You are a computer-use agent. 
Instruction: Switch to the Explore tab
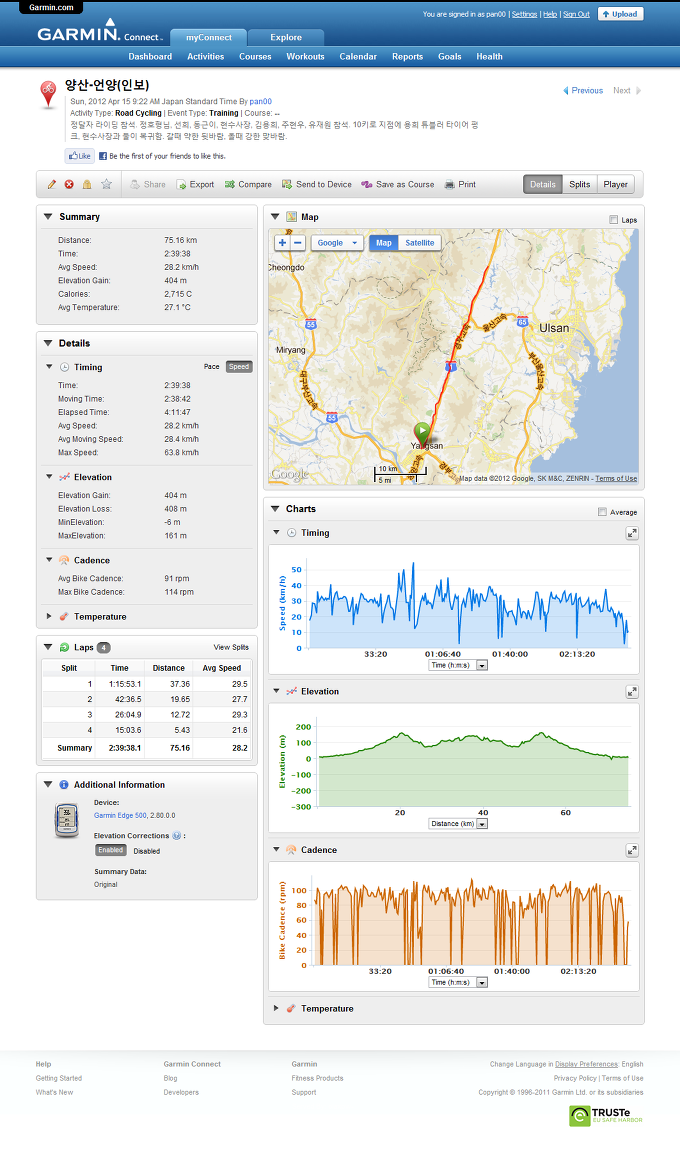286,37
